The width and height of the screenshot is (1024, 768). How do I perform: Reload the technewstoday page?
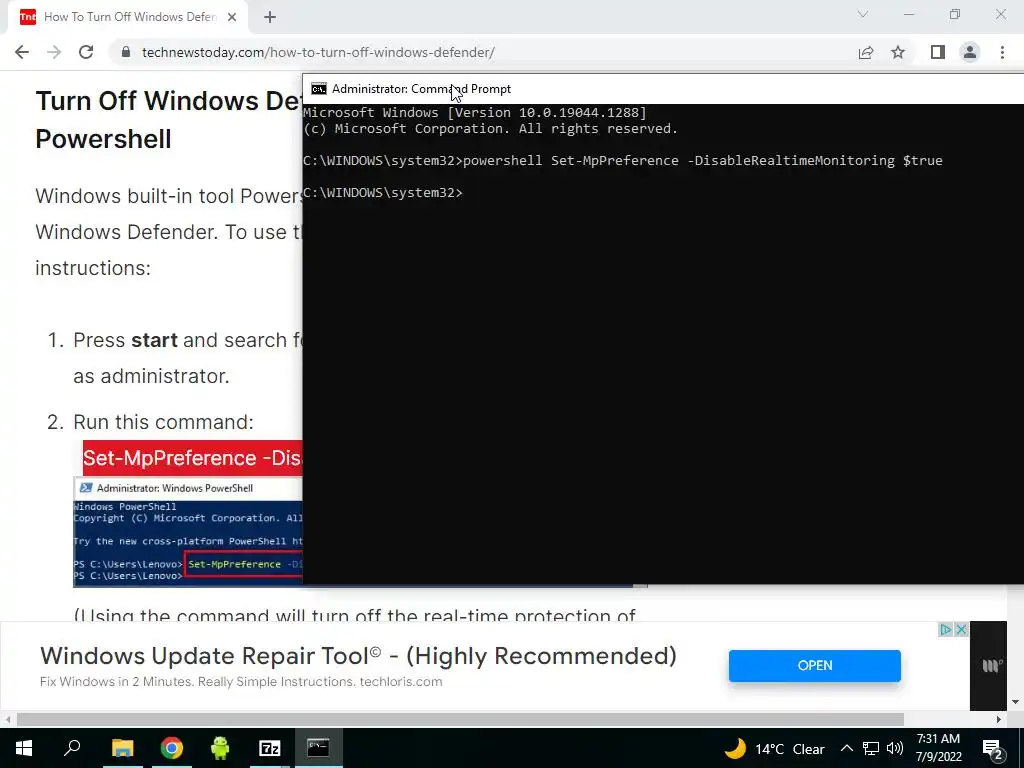[x=86, y=52]
